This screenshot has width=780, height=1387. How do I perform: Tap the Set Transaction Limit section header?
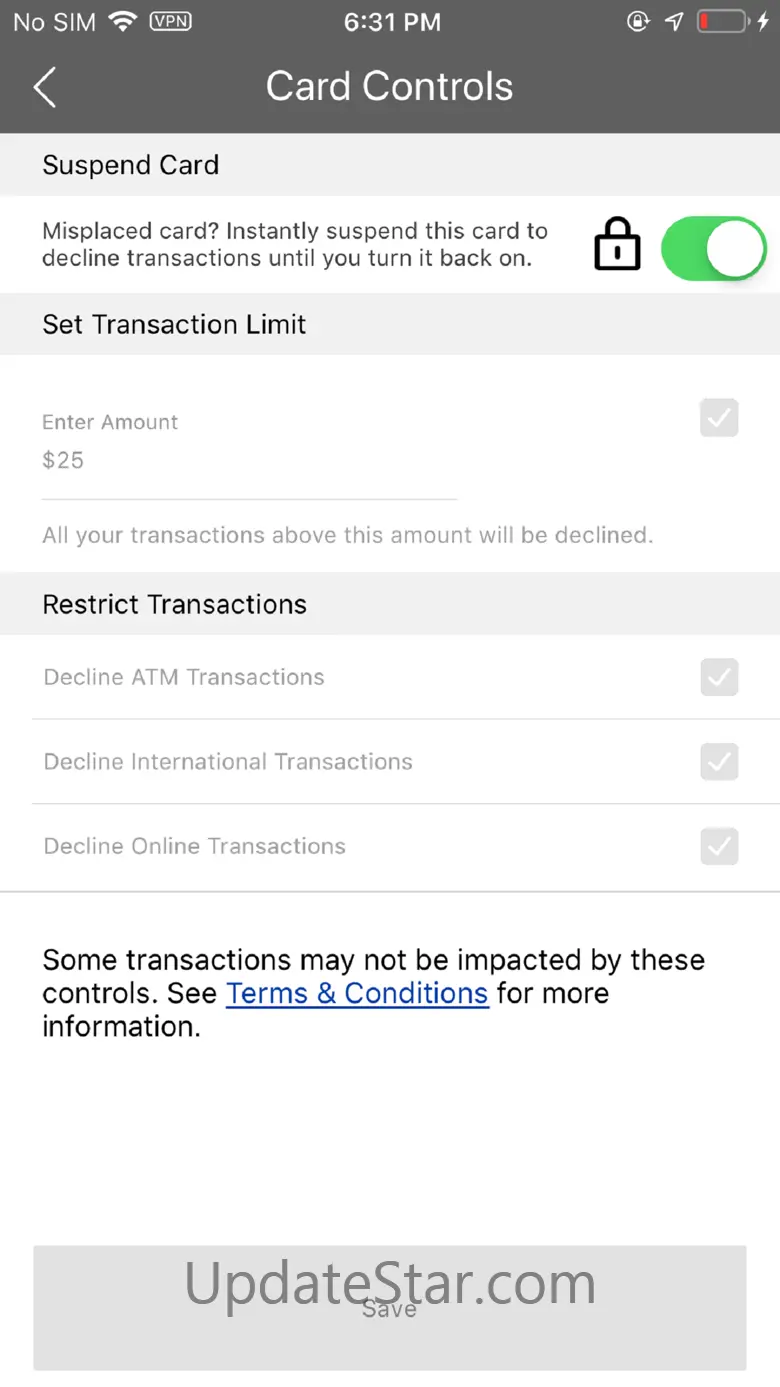(174, 324)
